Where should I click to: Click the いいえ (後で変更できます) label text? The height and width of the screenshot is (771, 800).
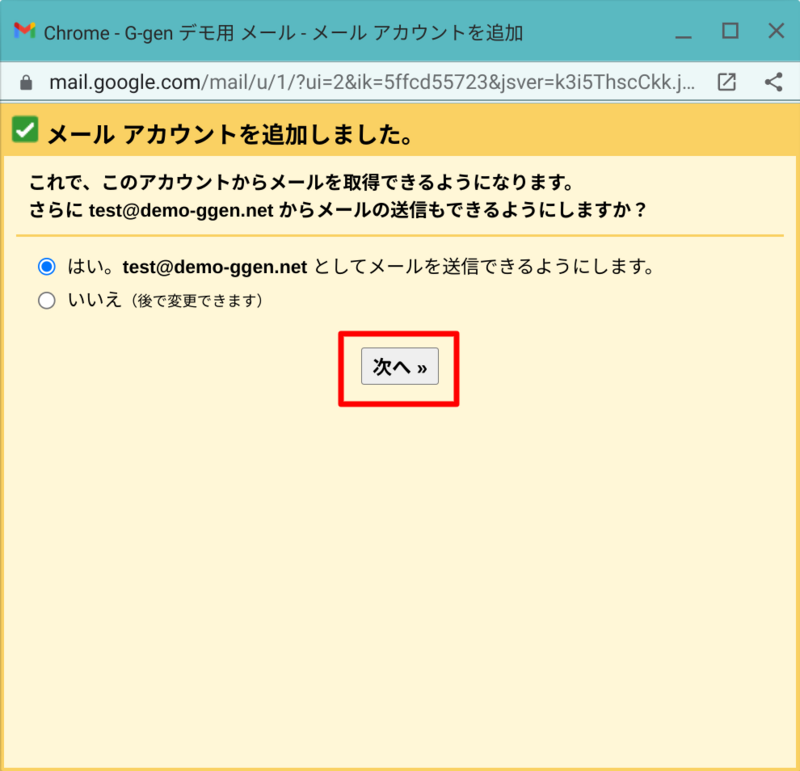[165, 300]
